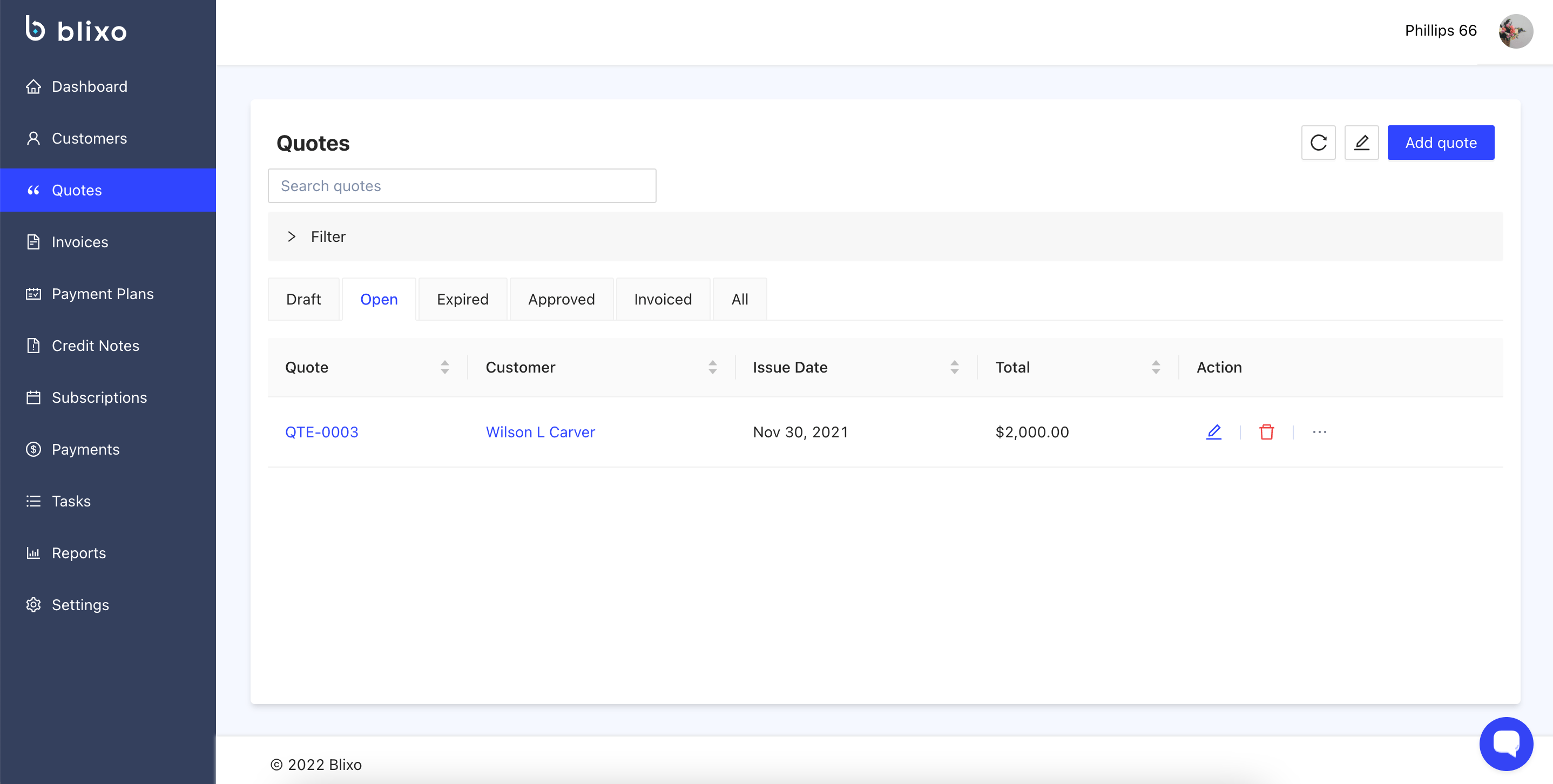Click the Blixo logo
Viewport: 1553px width, 784px height.
(76, 30)
